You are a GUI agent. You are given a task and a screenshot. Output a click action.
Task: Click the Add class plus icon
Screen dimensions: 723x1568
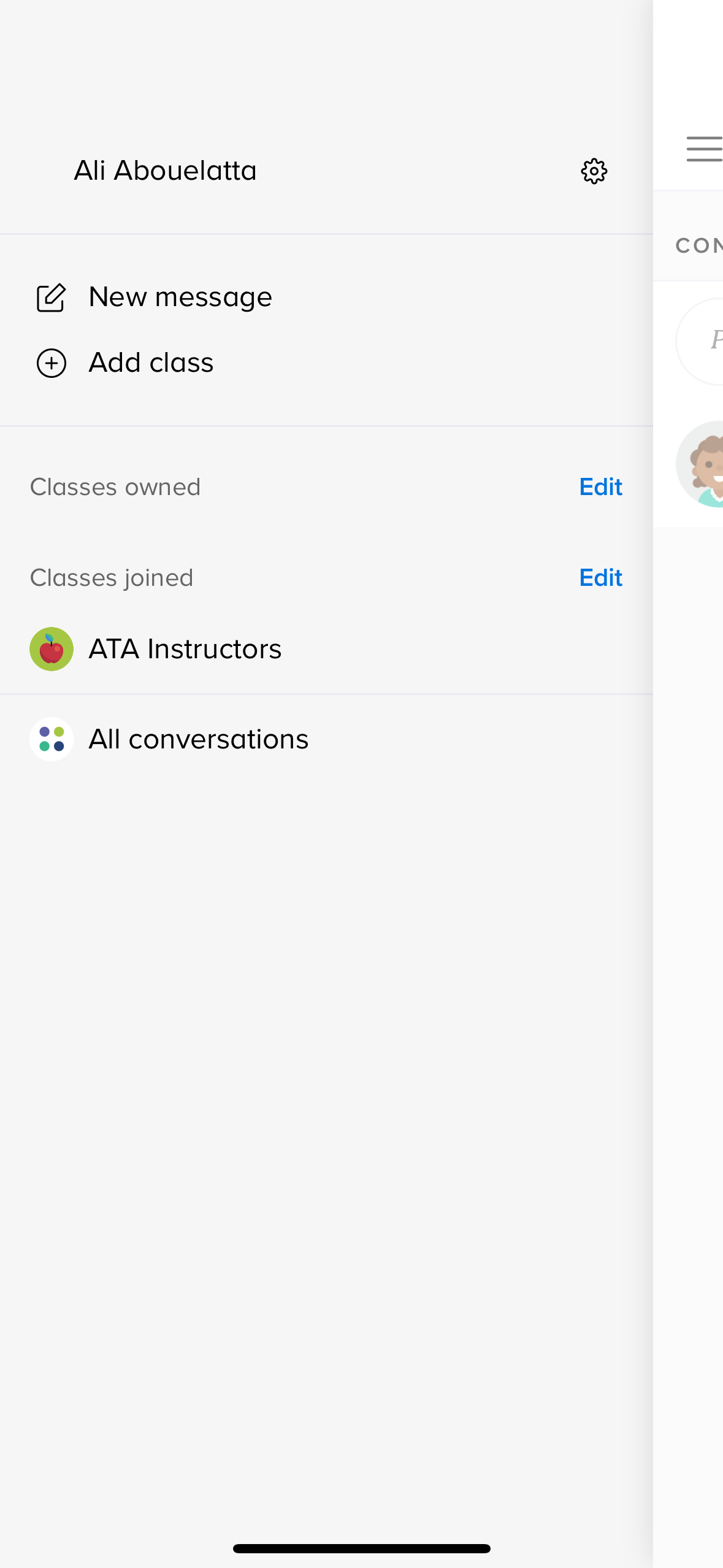(51, 363)
